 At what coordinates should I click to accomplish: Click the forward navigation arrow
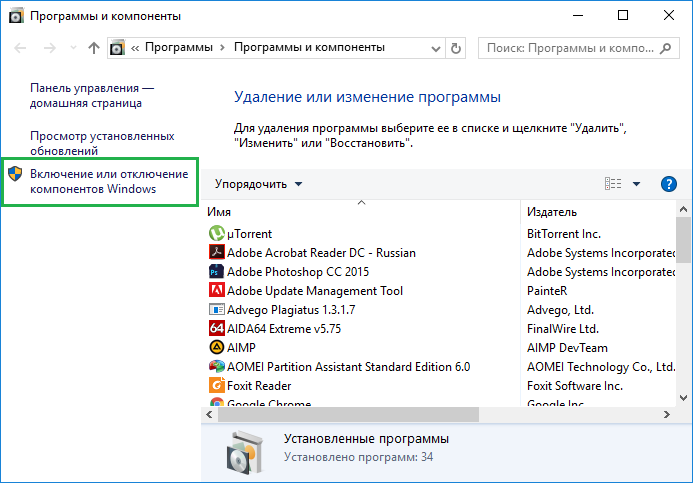pos(50,48)
